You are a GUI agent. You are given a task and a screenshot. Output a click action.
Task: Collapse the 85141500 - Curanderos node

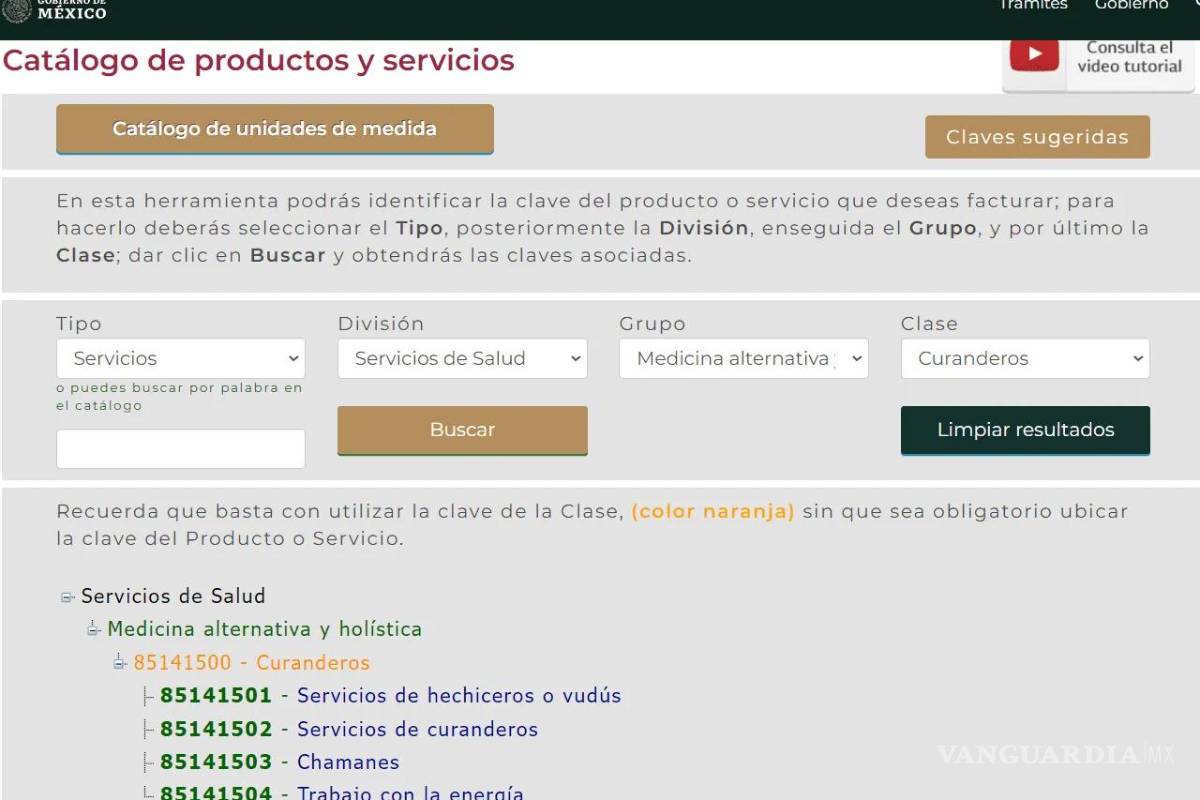point(119,662)
